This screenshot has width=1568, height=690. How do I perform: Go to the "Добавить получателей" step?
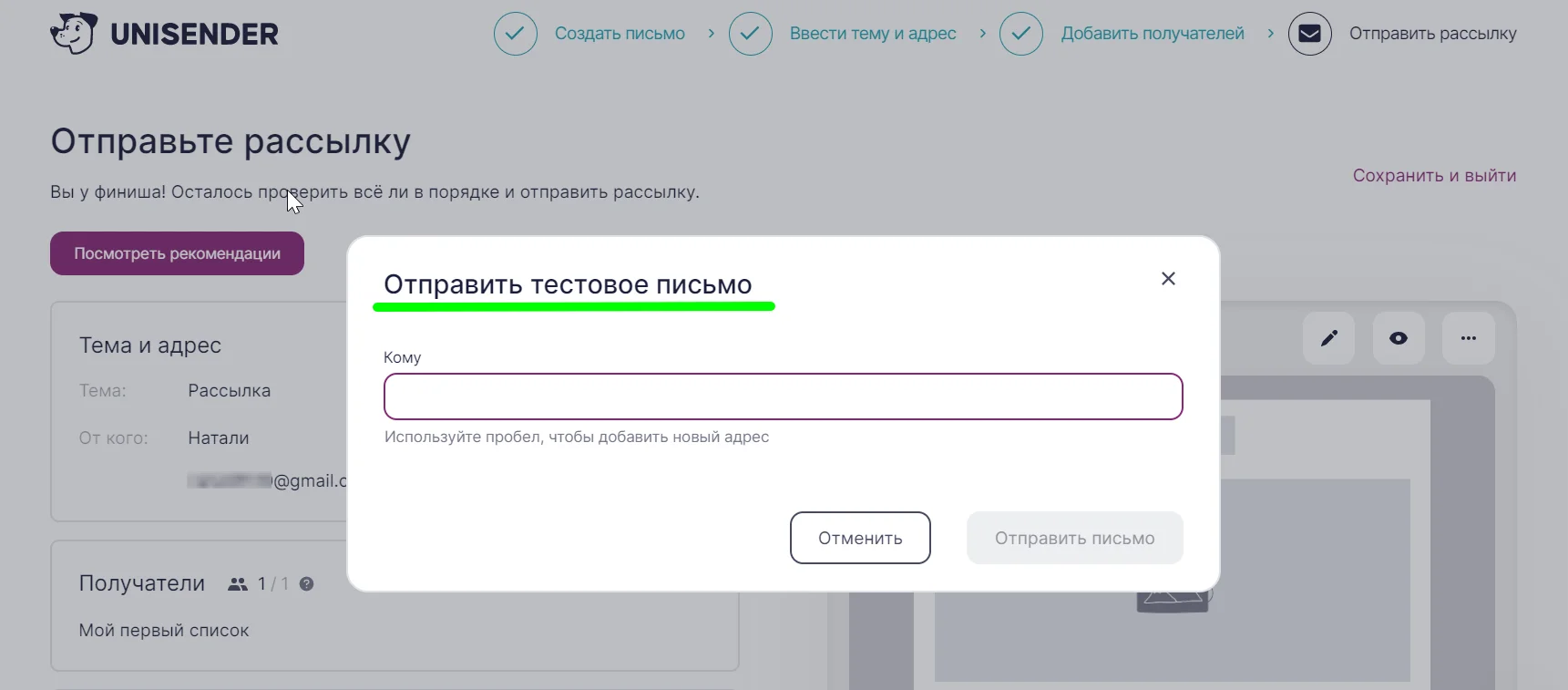coord(1153,34)
